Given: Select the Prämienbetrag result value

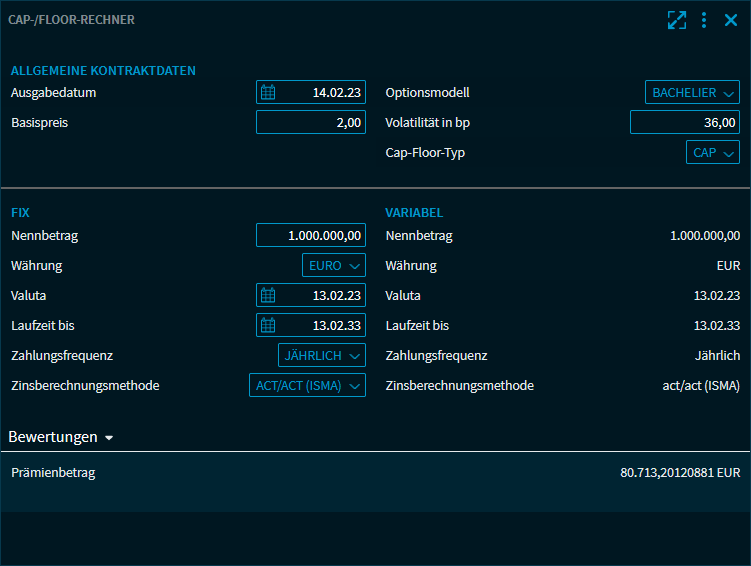Looking at the screenshot, I should click(x=679, y=472).
